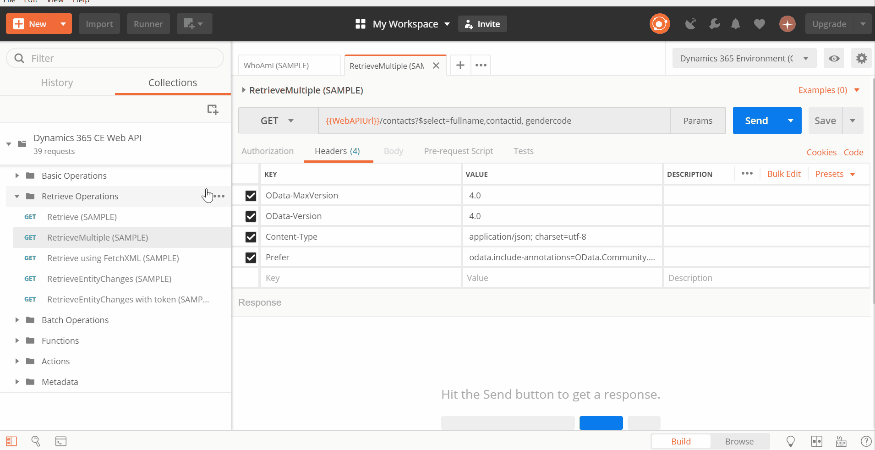Uncheck the Prefer header checkbox

point(251,257)
